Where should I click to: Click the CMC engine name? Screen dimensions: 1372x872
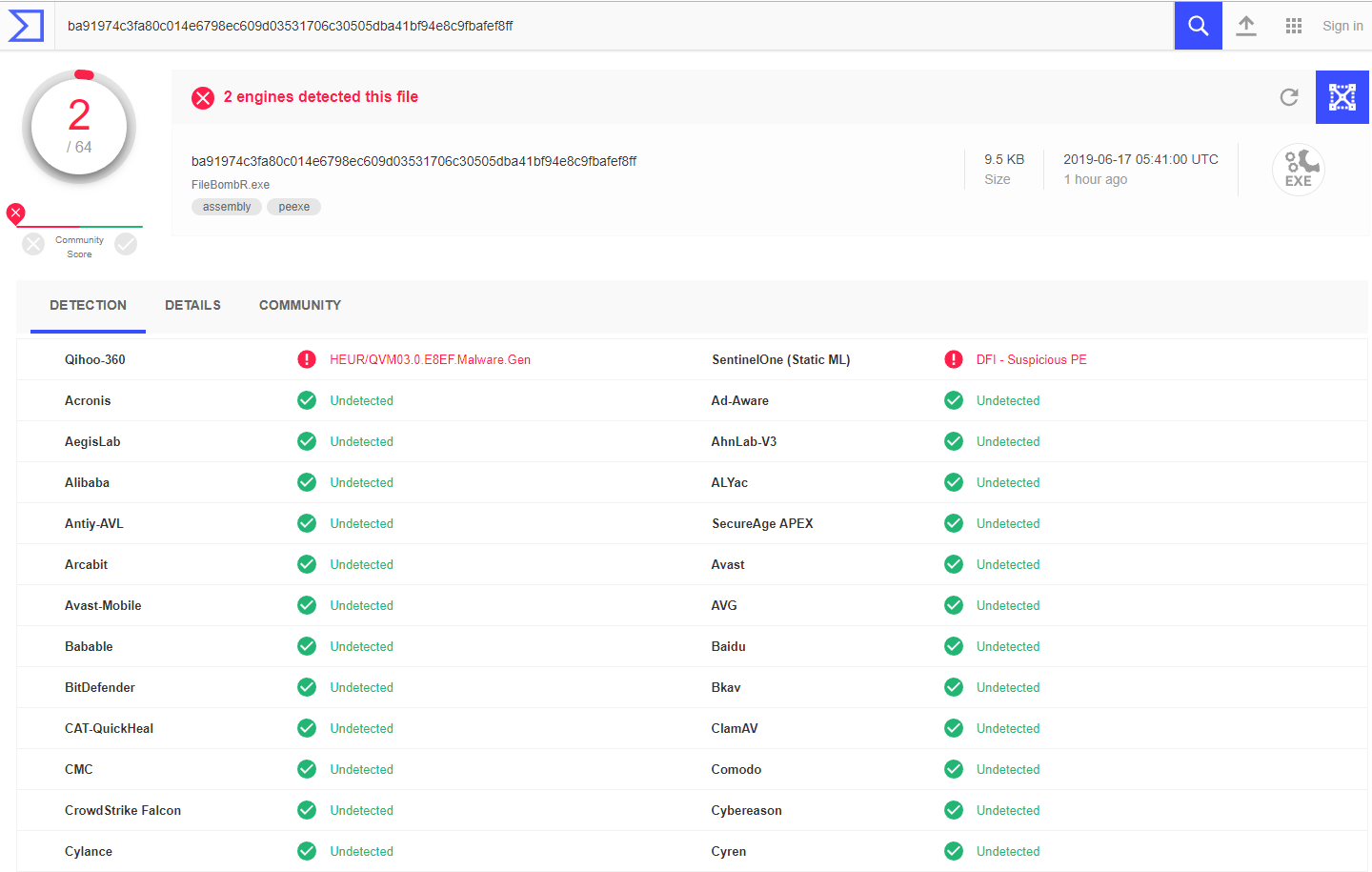(x=79, y=769)
